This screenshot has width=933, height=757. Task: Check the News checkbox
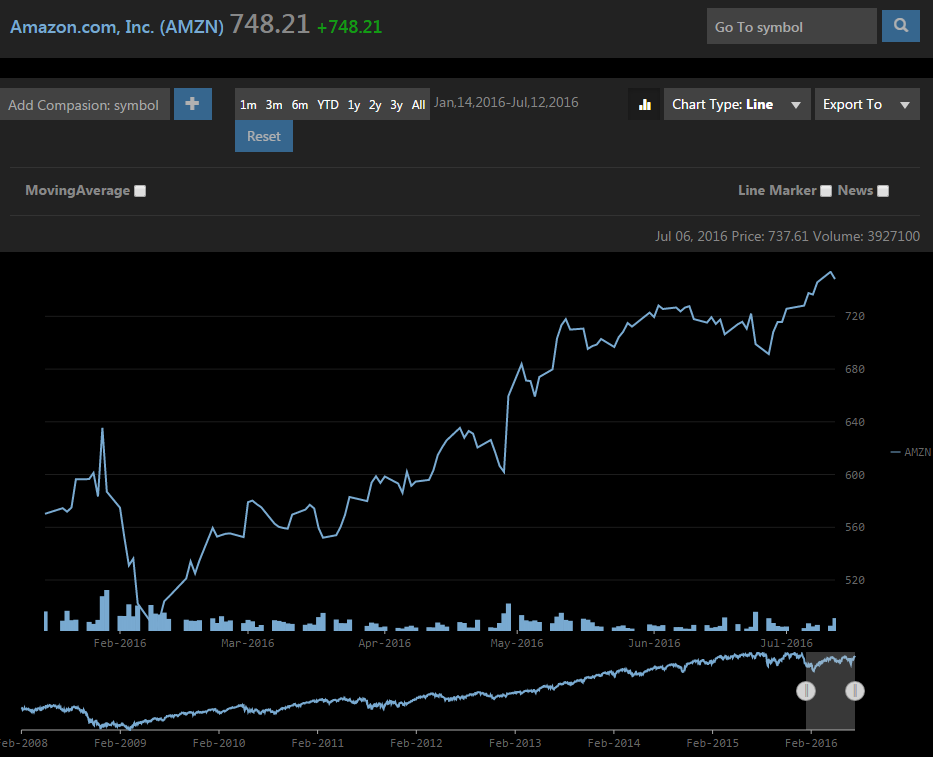(883, 190)
